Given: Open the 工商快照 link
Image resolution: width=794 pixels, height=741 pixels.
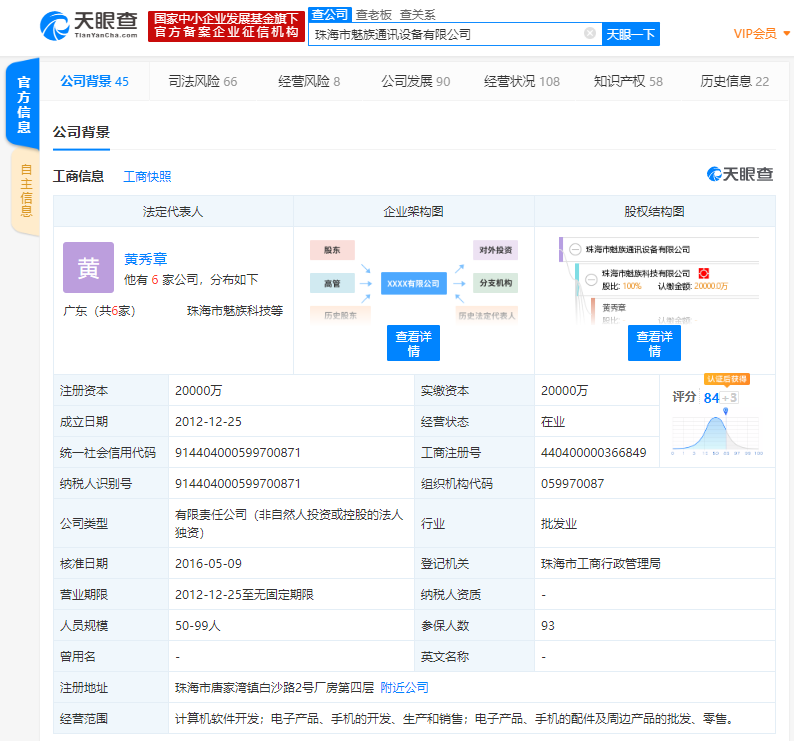Looking at the screenshot, I should pyautogui.click(x=147, y=176).
